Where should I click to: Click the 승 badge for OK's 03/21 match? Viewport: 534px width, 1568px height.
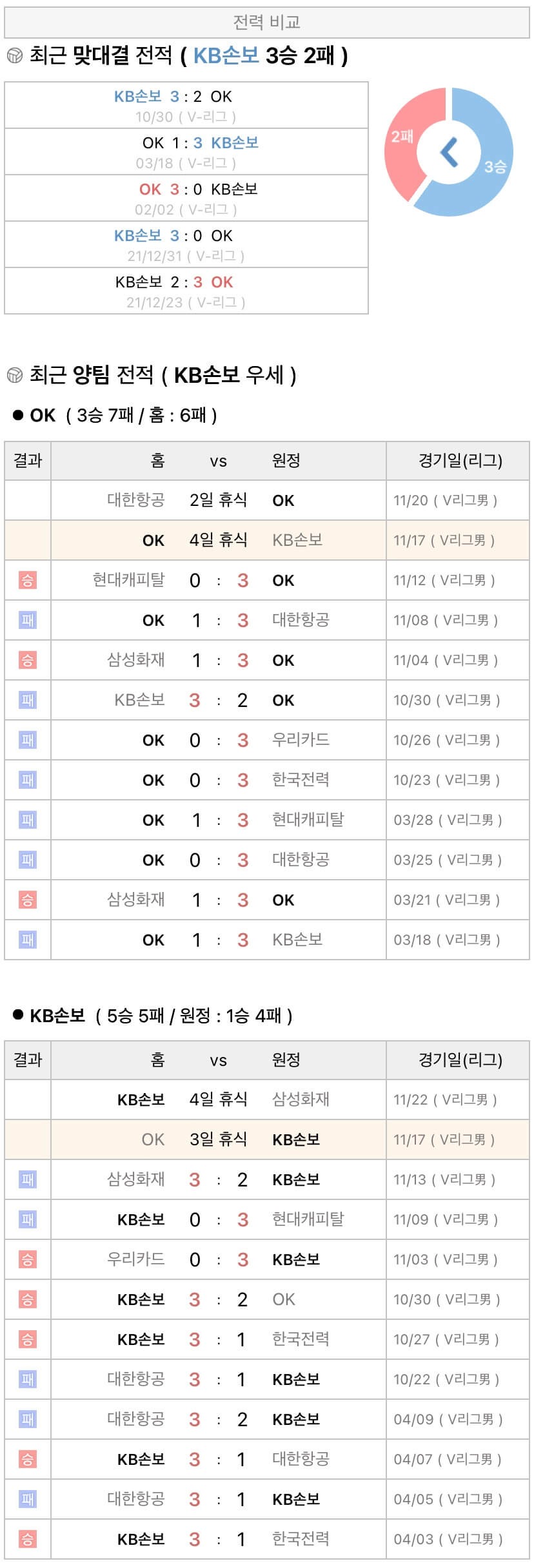[28, 900]
